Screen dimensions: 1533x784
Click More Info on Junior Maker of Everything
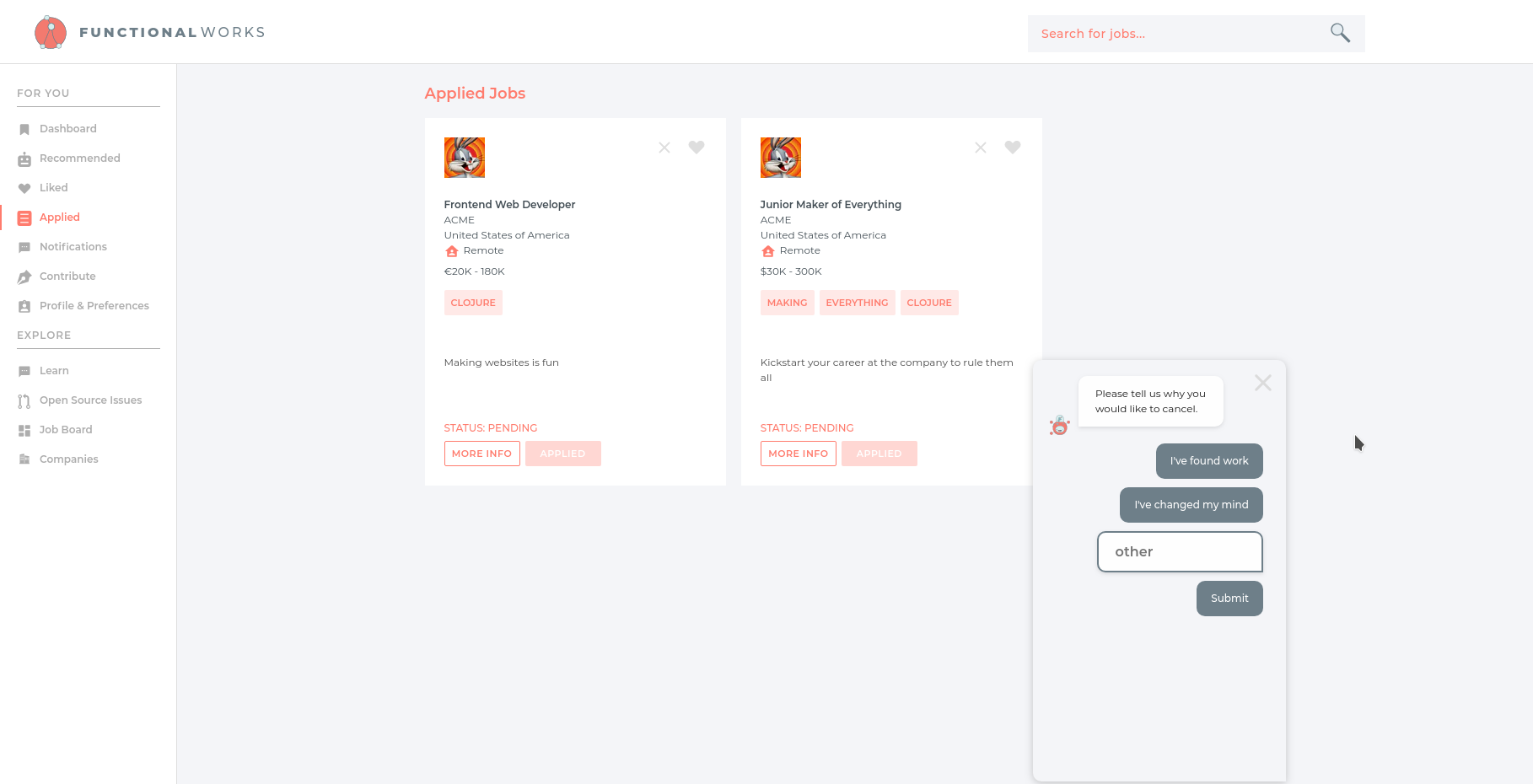click(799, 454)
